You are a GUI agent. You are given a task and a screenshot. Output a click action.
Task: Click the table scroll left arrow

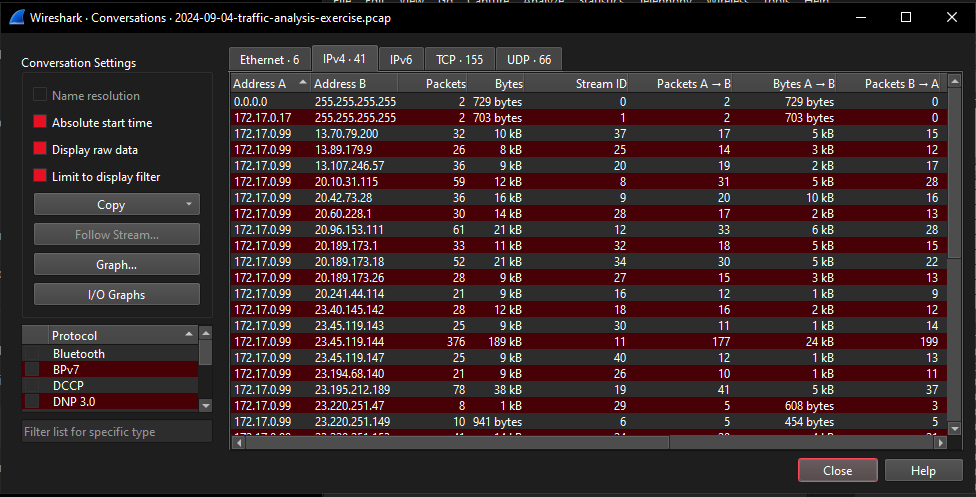(239, 442)
